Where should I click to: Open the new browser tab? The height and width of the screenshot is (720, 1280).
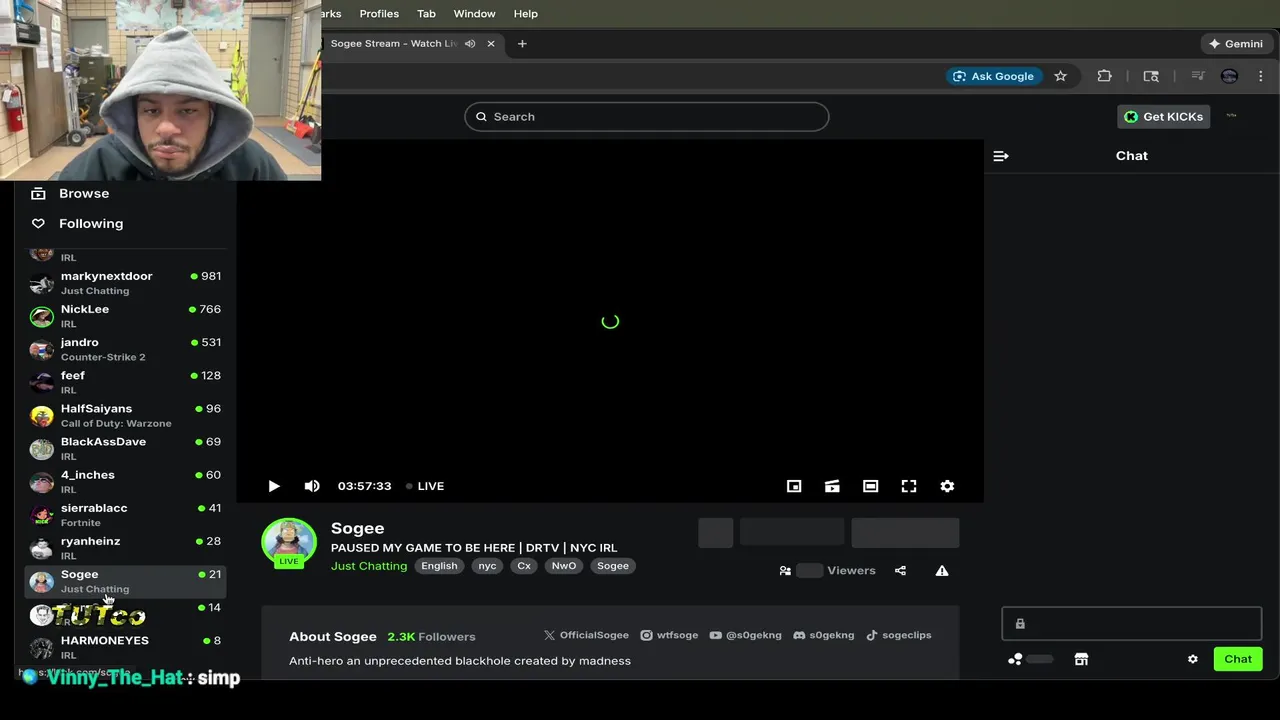tap(522, 44)
